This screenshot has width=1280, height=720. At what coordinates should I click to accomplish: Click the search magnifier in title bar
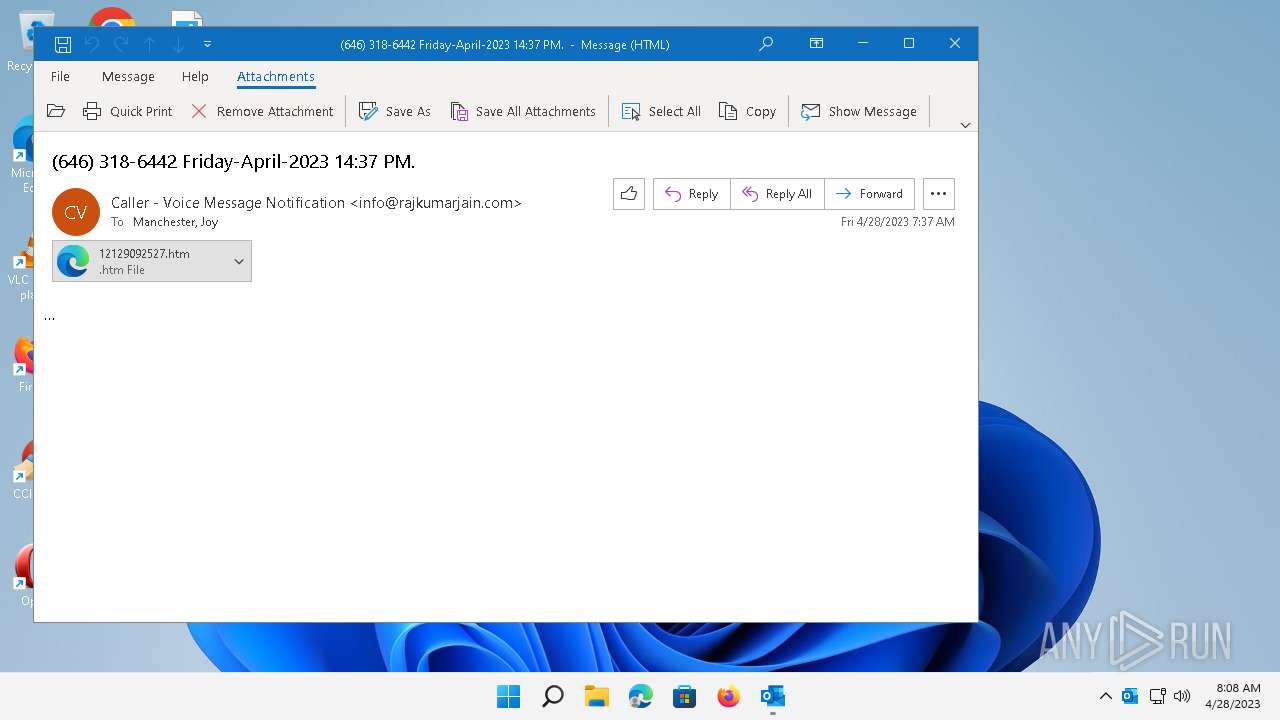tap(766, 44)
